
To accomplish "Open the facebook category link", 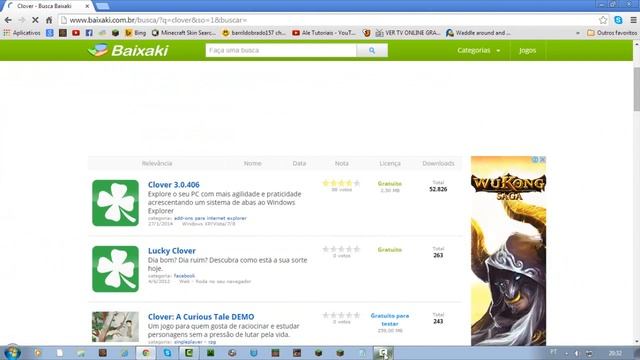I will (x=184, y=276).
